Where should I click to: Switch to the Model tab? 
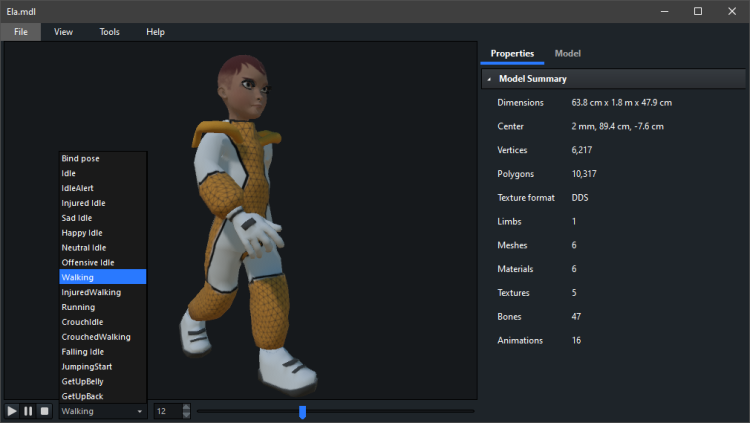point(567,54)
